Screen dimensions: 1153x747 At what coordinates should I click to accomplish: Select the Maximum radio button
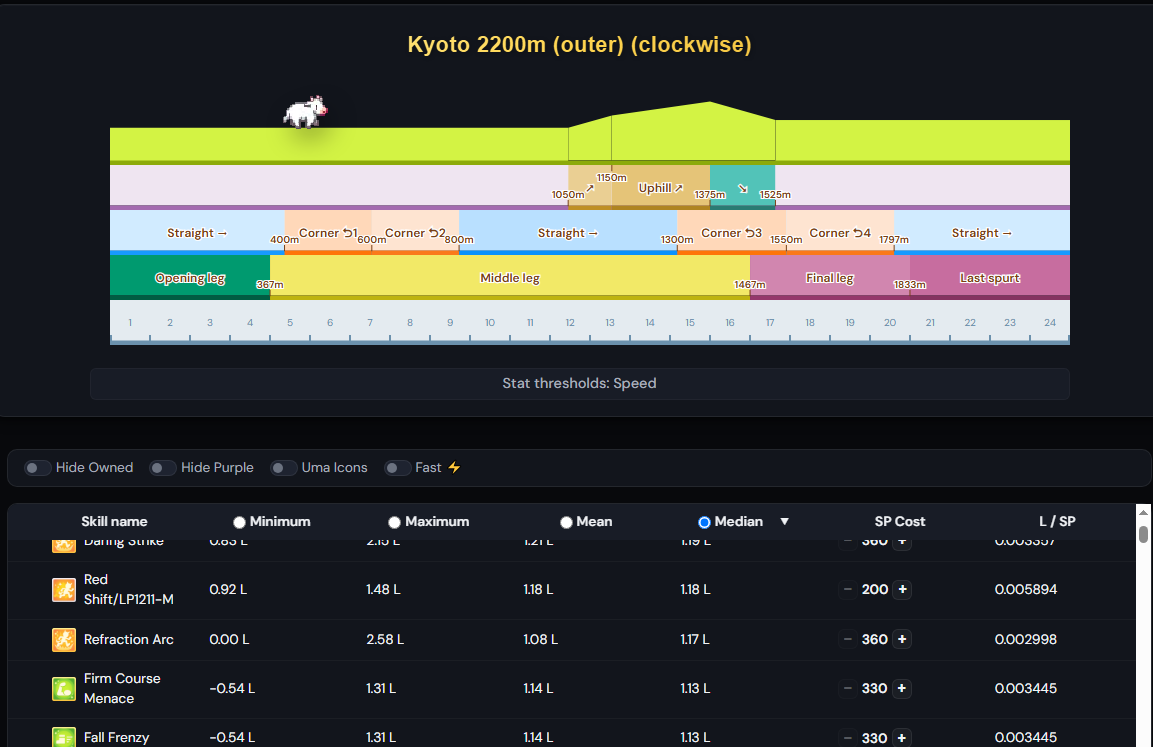[x=394, y=522]
